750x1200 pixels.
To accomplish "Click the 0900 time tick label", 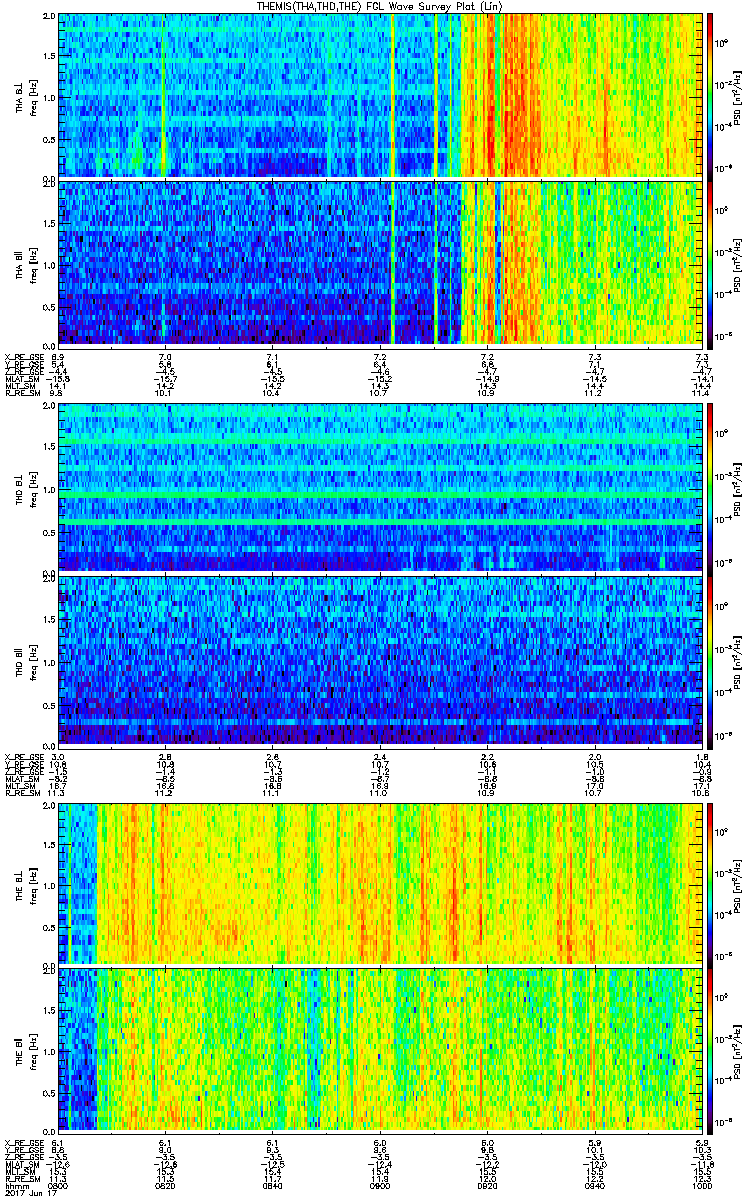I will pyautogui.click(x=379, y=1184).
